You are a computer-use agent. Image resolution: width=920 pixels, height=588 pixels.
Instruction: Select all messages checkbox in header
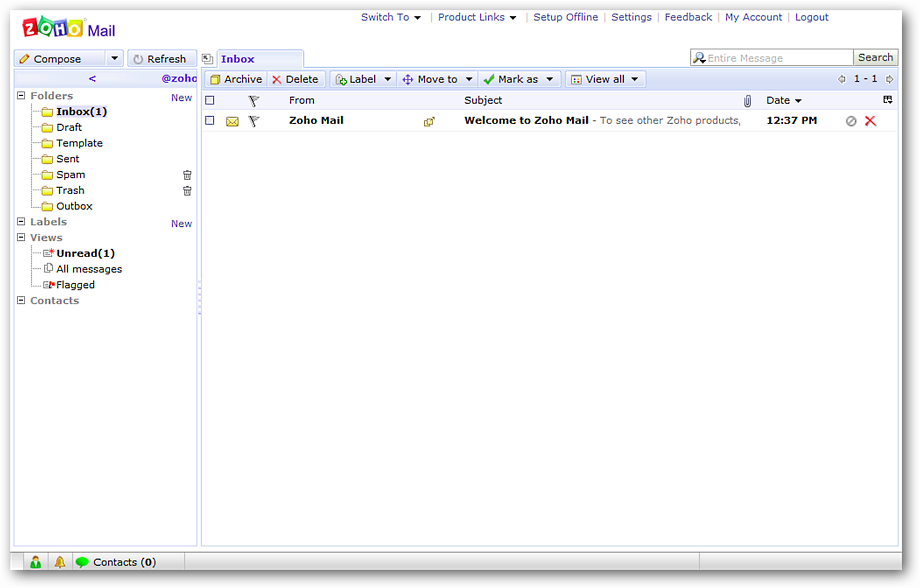point(209,100)
